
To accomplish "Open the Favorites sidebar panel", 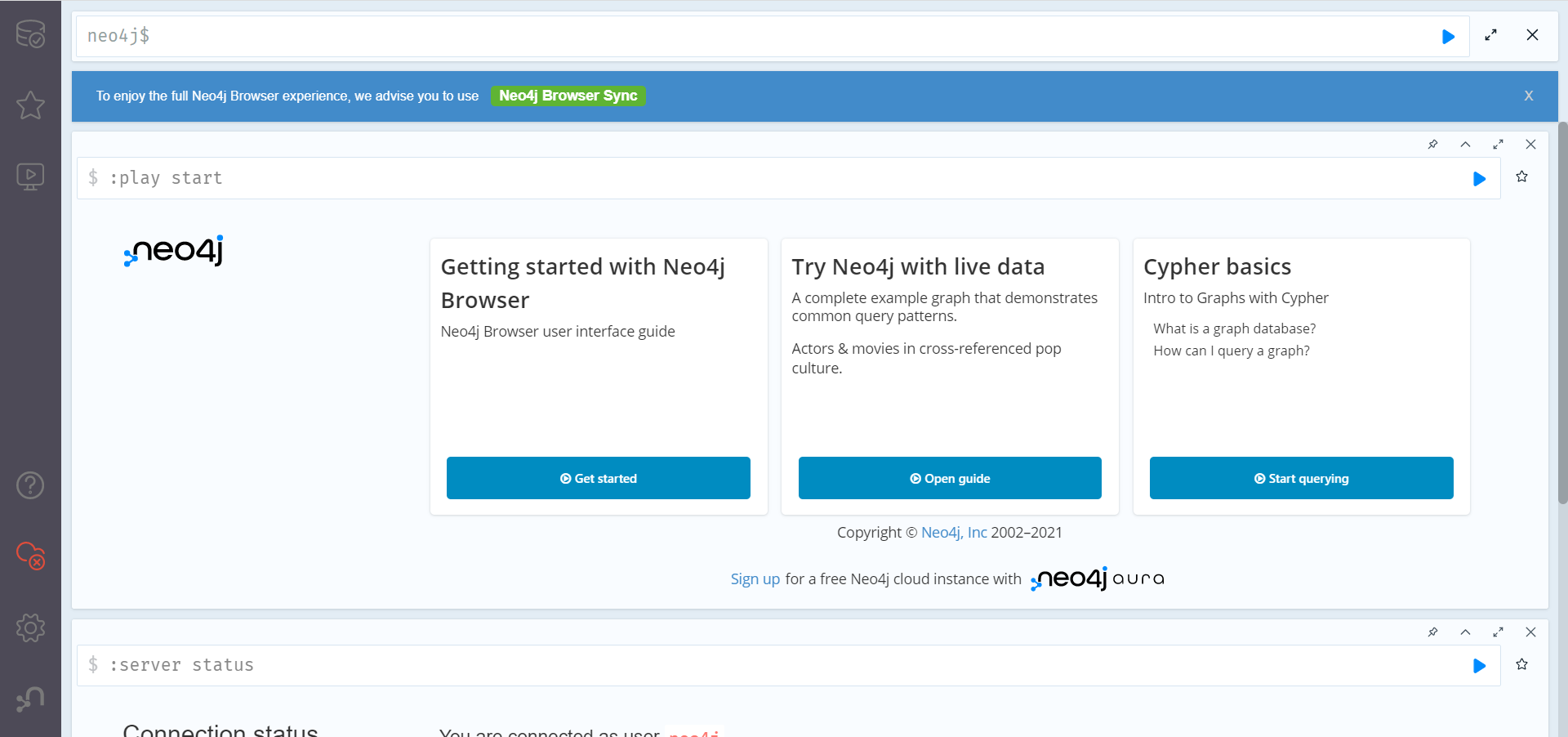I will pyautogui.click(x=31, y=105).
